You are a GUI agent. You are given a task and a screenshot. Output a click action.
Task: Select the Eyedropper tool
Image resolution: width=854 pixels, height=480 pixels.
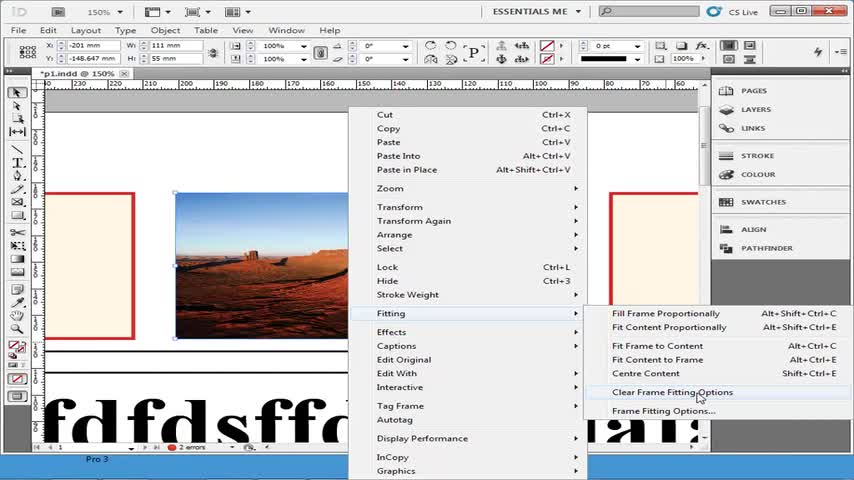click(17, 302)
